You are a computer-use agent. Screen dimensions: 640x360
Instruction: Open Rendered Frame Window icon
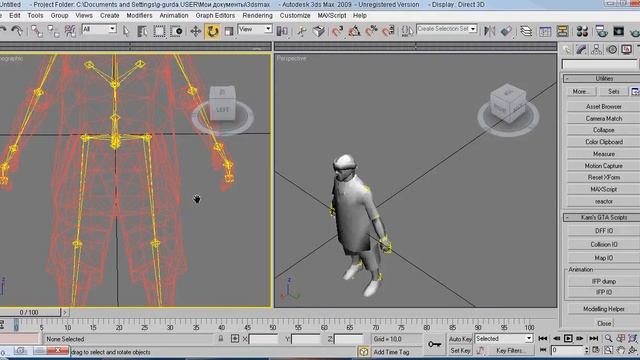click(619, 31)
